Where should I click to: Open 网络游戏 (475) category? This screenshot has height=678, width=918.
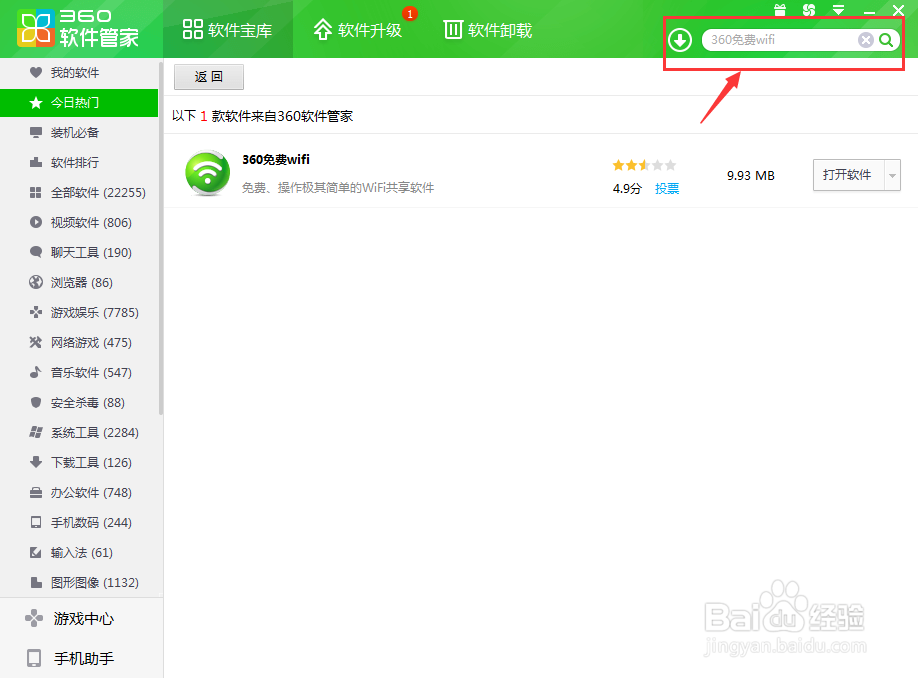(x=79, y=343)
